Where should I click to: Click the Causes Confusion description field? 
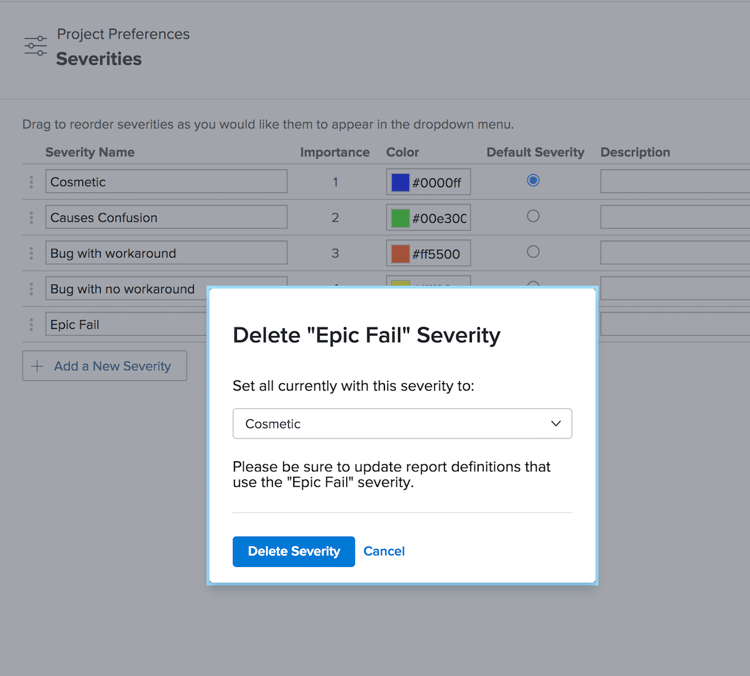(675, 217)
